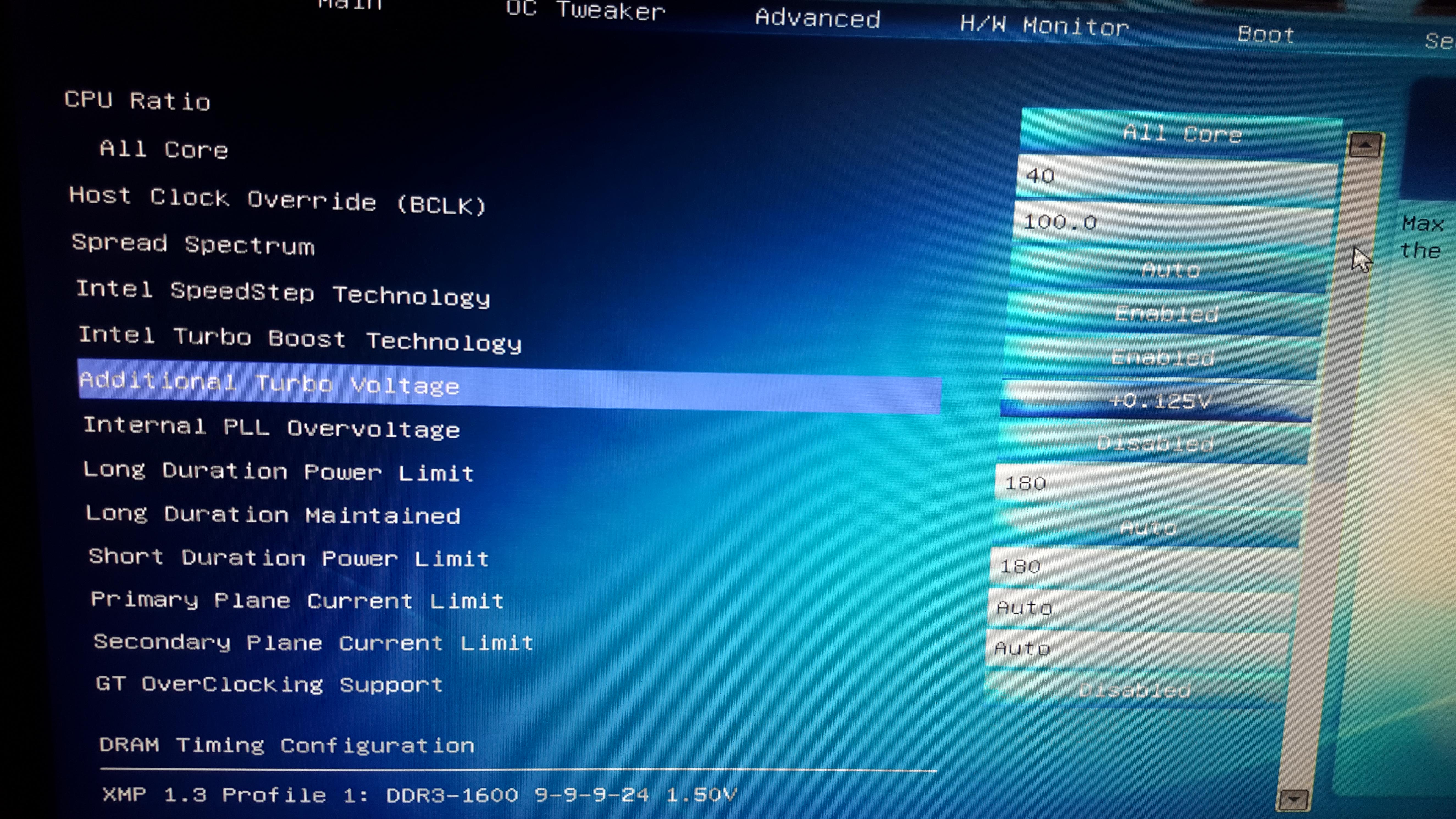Image resolution: width=1456 pixels, height=819 pixels.
Task: Click the BCLK field showing 100.0
Action: (x=1173, y=222)
